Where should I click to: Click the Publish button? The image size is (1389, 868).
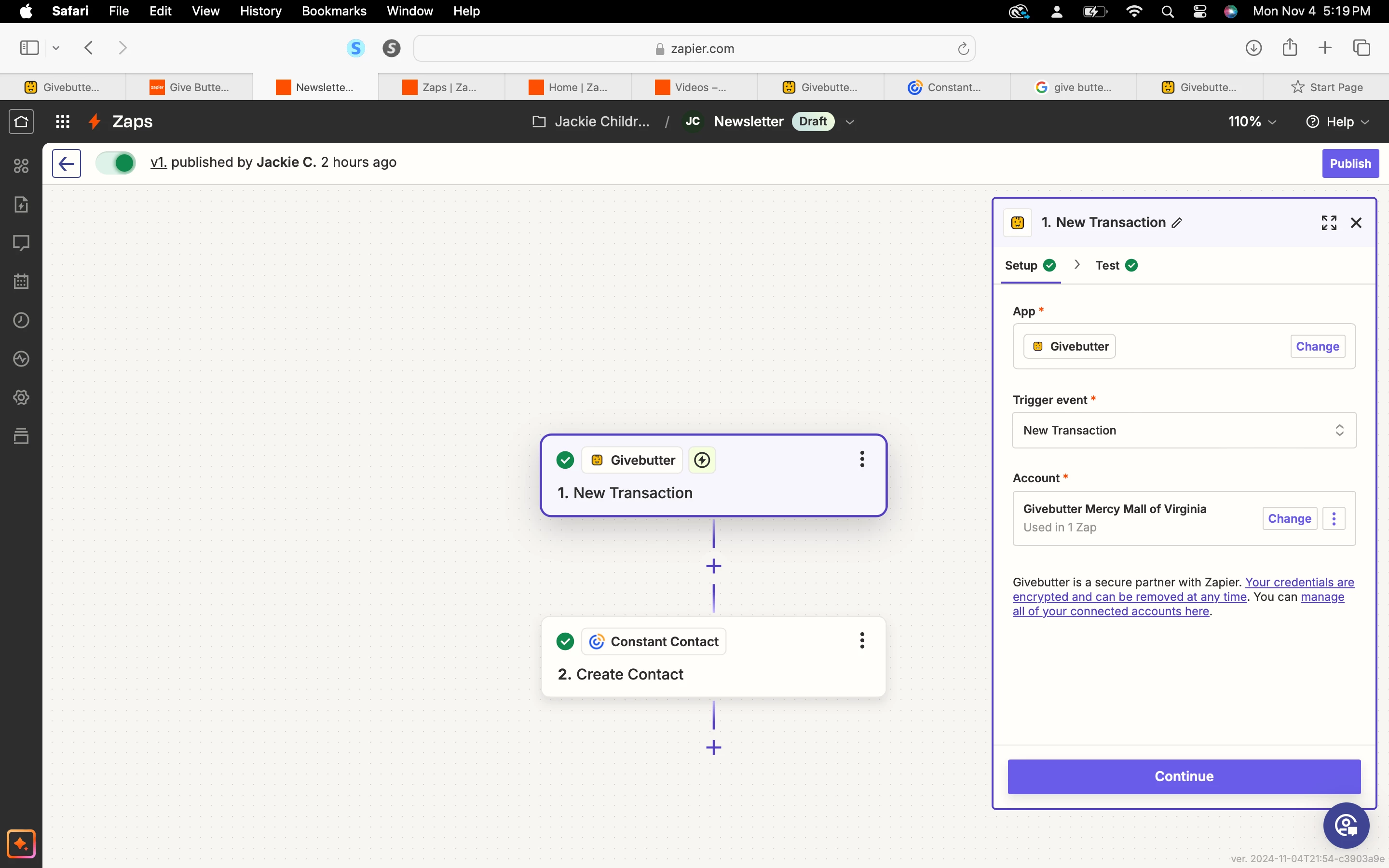1349,163
